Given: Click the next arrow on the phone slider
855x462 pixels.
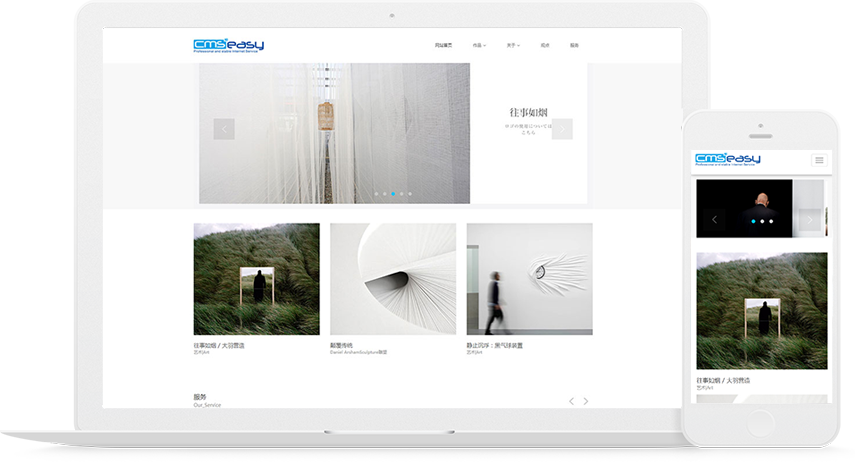Looking at the screenshot, I should click(x=810, y=220).
